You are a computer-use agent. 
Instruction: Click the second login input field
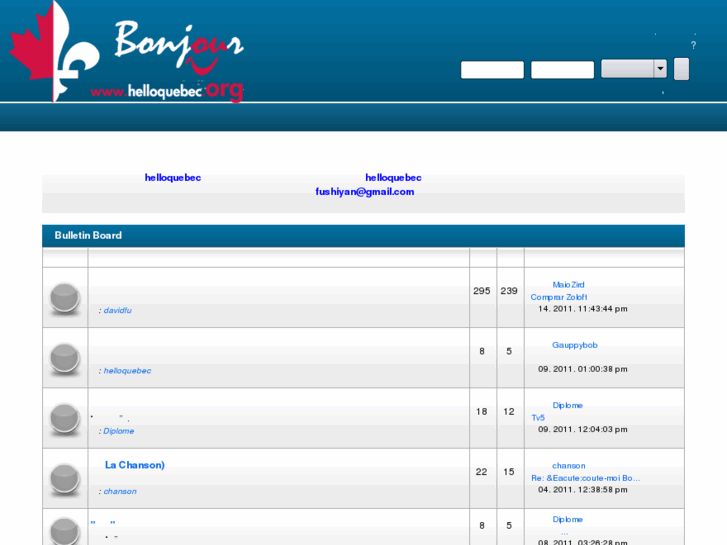coord(562,70)
